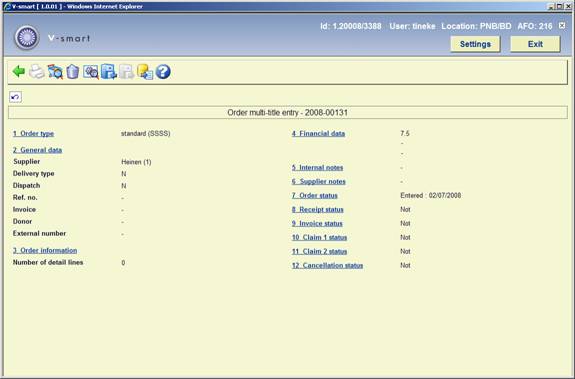Click the financial value '7.5'
This screenshot has width=575, height=379.
tap(405, 133)
